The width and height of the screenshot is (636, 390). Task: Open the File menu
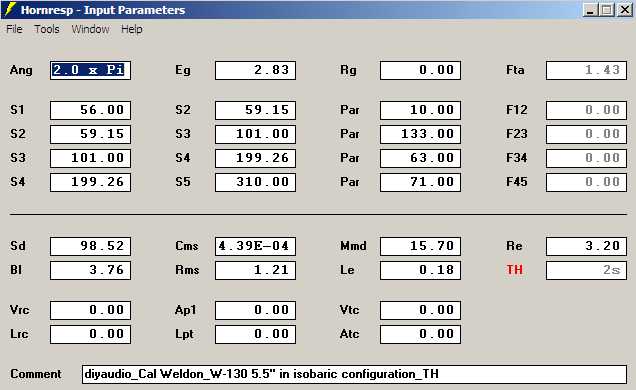pyautogui.click(x=14, y=29)
